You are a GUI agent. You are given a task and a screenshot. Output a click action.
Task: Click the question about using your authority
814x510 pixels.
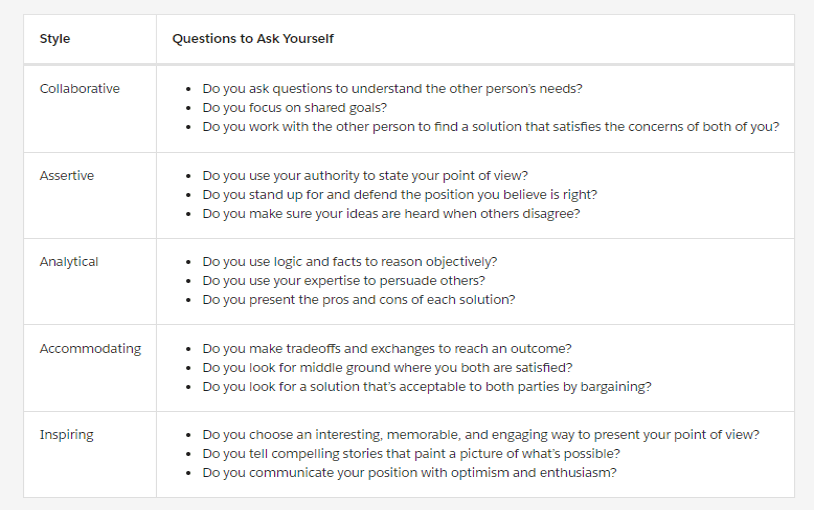coord(364,176)
